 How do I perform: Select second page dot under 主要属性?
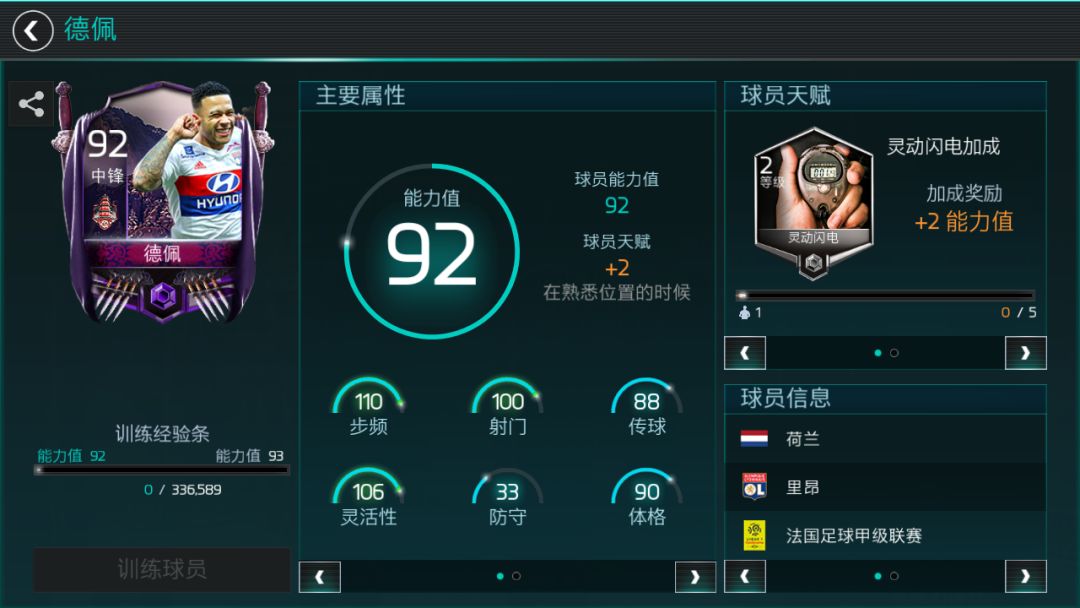click(x=517, y=576)
